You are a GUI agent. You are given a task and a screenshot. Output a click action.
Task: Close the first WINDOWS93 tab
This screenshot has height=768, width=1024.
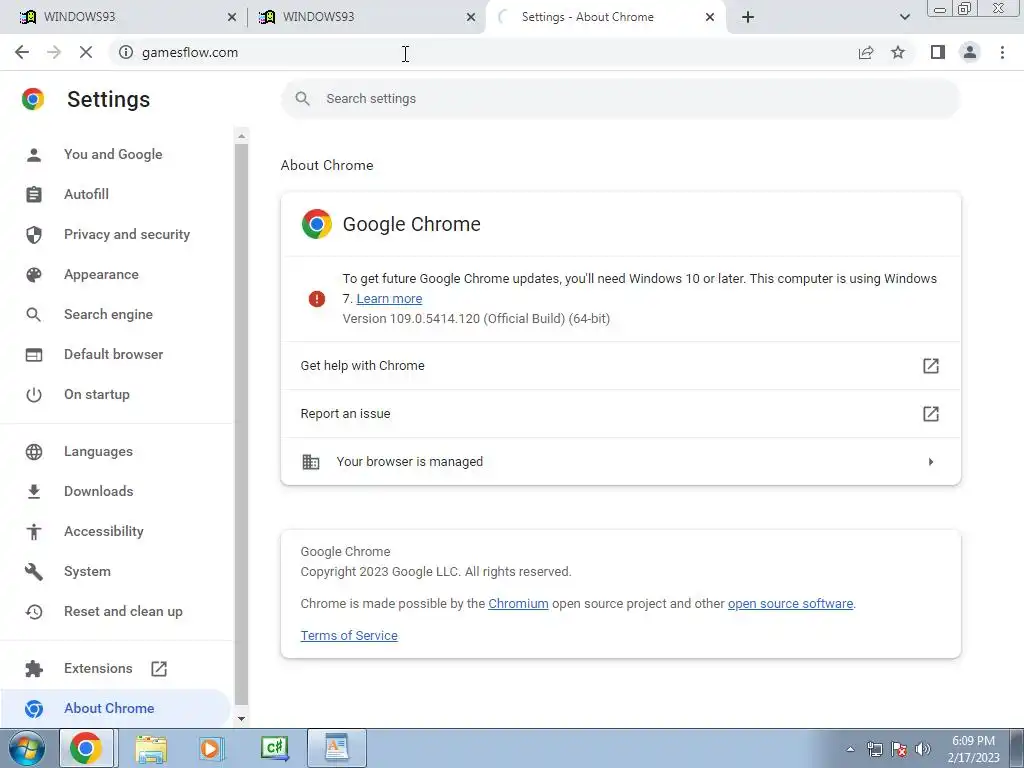pyautogui.click(x=231, y=17)
